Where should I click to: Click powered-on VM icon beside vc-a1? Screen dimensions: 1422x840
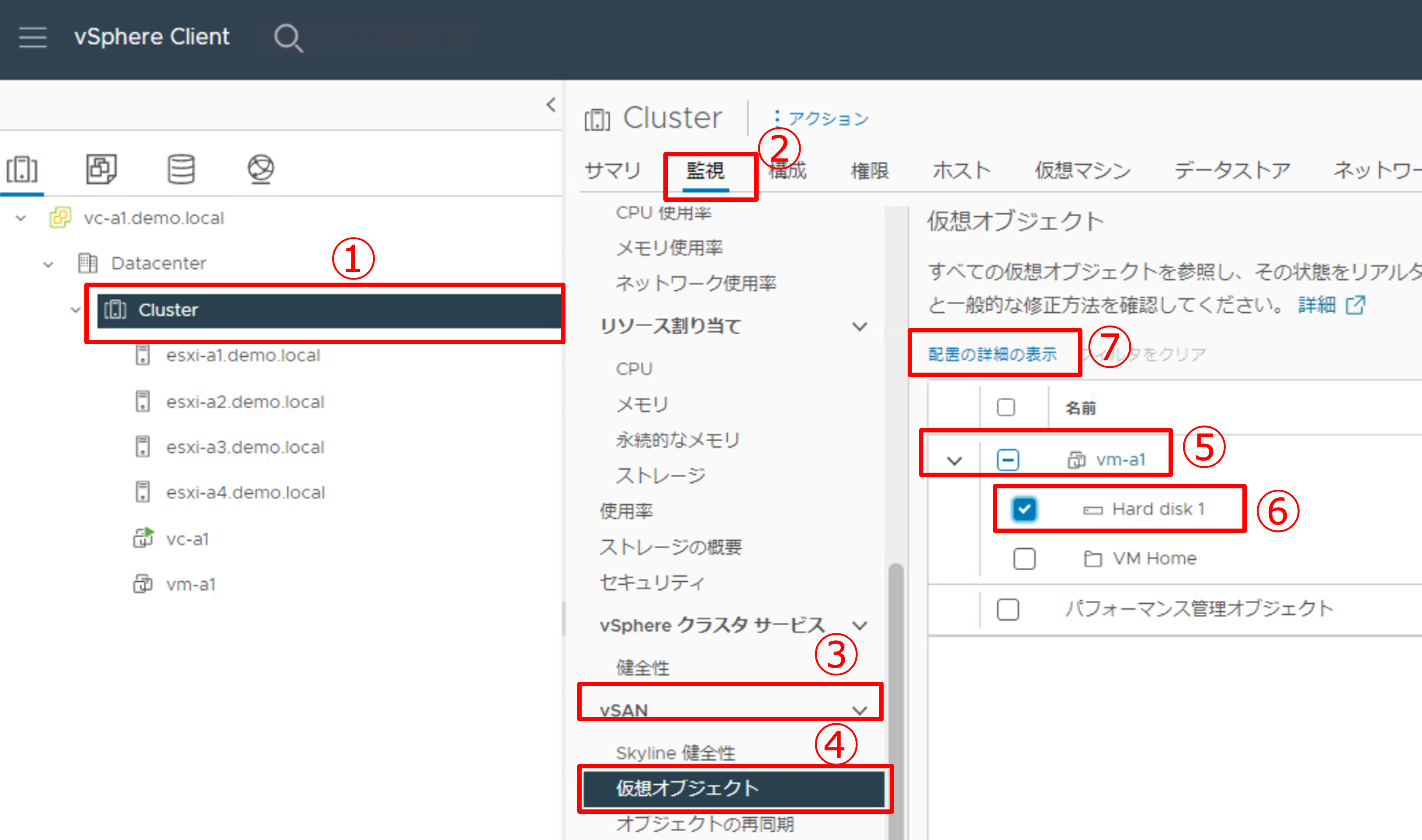(x=143, y=538)
